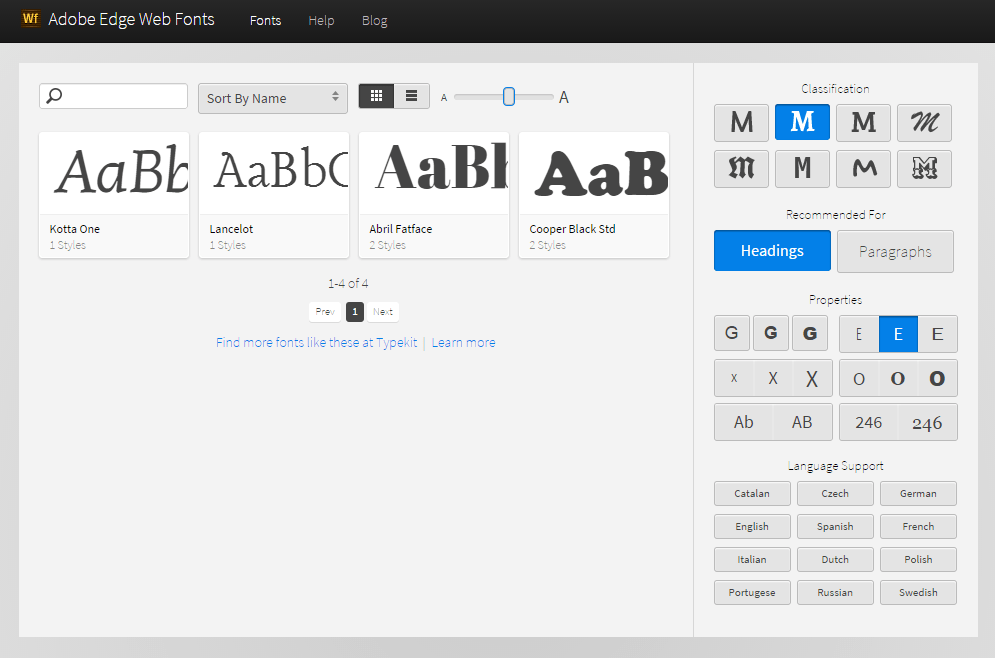Go to the Next page
The width and height of the screenshot is (995, 658).
pyautogui.click(x=383, y=312)
